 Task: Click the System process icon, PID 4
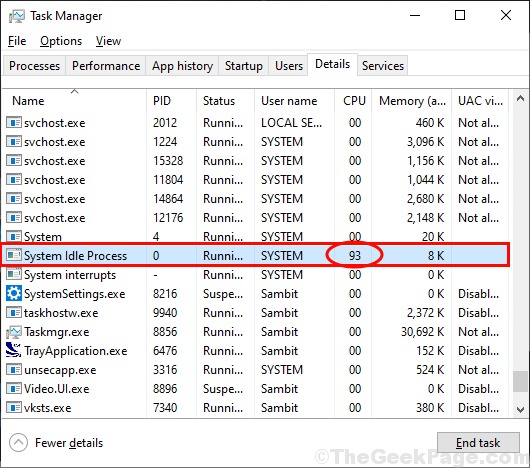coord(14,236)
